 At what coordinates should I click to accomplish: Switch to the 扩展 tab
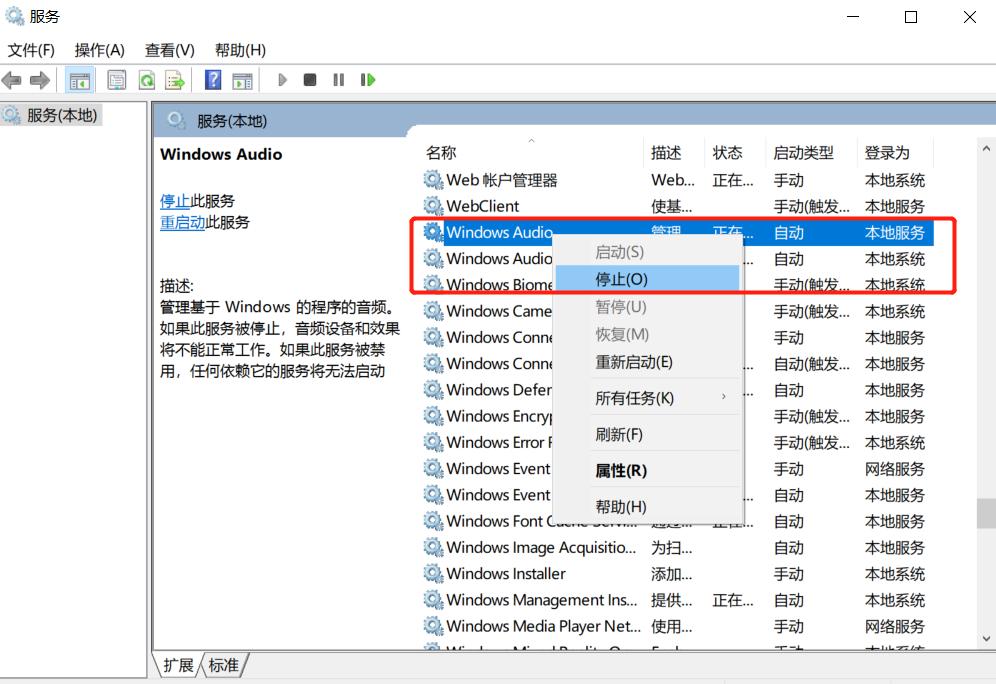[178, 665]
